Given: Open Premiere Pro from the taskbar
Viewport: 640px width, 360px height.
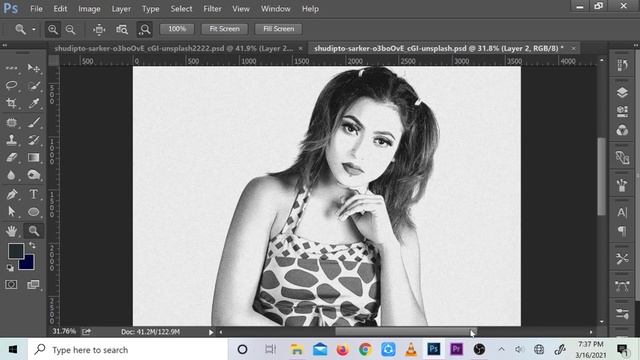Looking at the screenshot, I should pyautogui.click(x=456, y=349).
